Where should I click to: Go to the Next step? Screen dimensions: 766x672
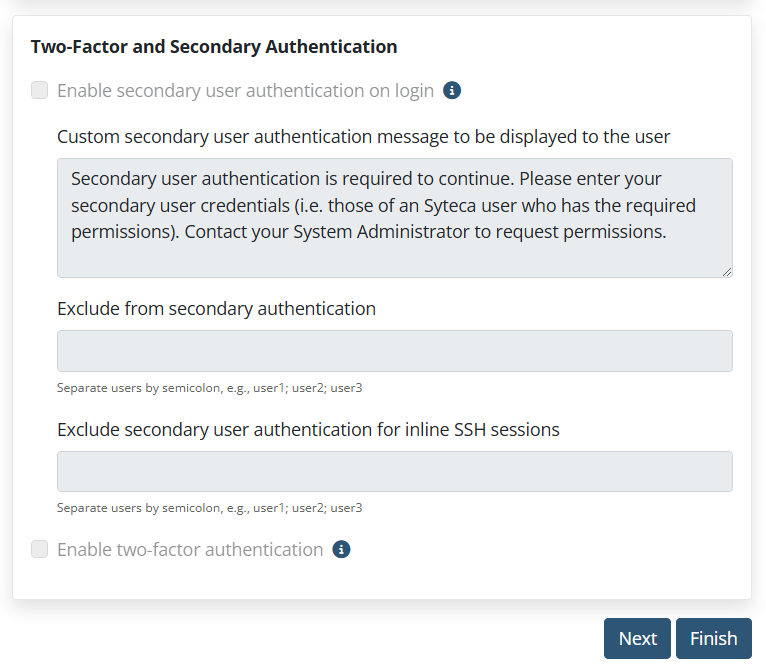pos(637,638)
